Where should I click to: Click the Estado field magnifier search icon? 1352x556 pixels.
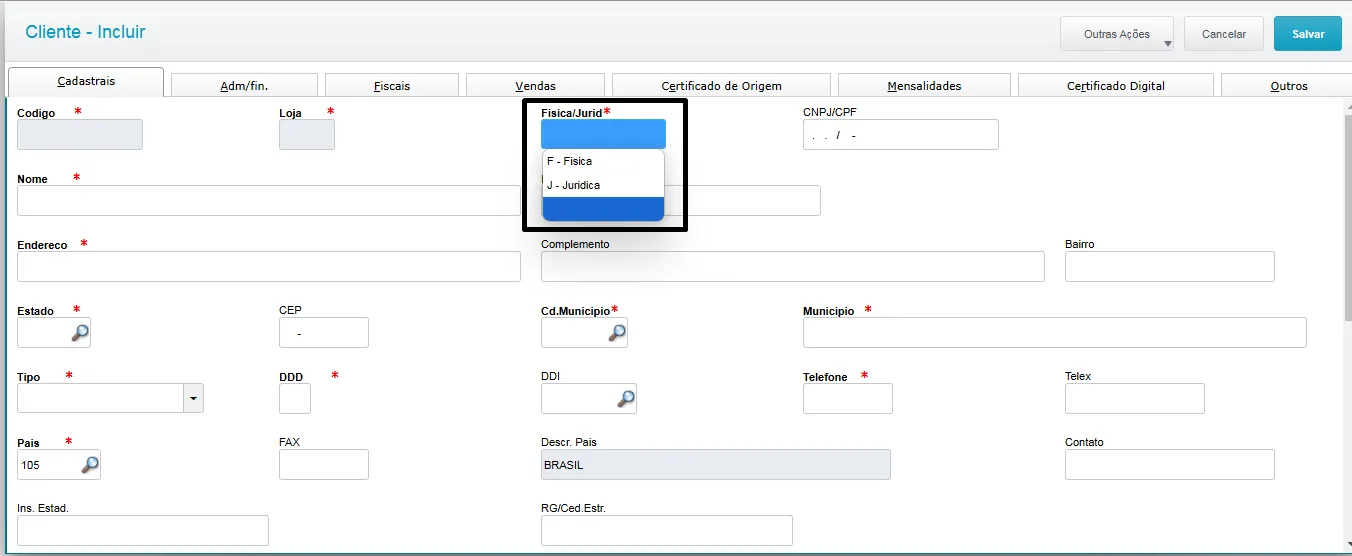click(79, 332)
